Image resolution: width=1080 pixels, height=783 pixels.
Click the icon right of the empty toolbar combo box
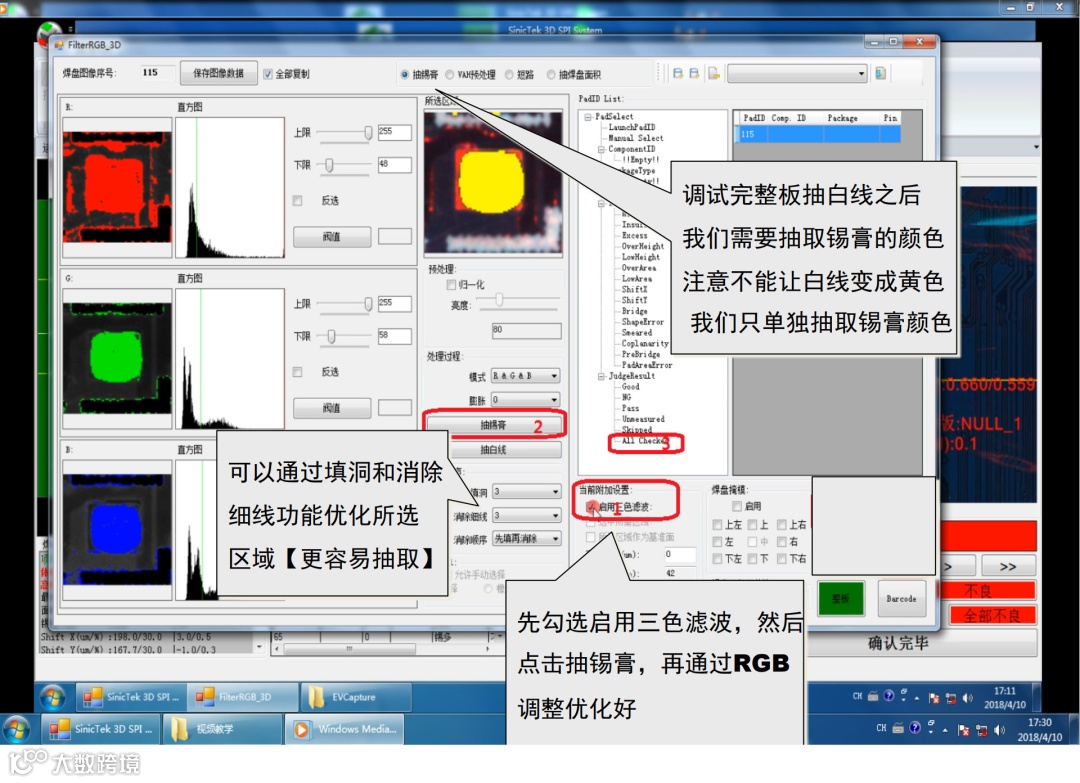(880, 74)
